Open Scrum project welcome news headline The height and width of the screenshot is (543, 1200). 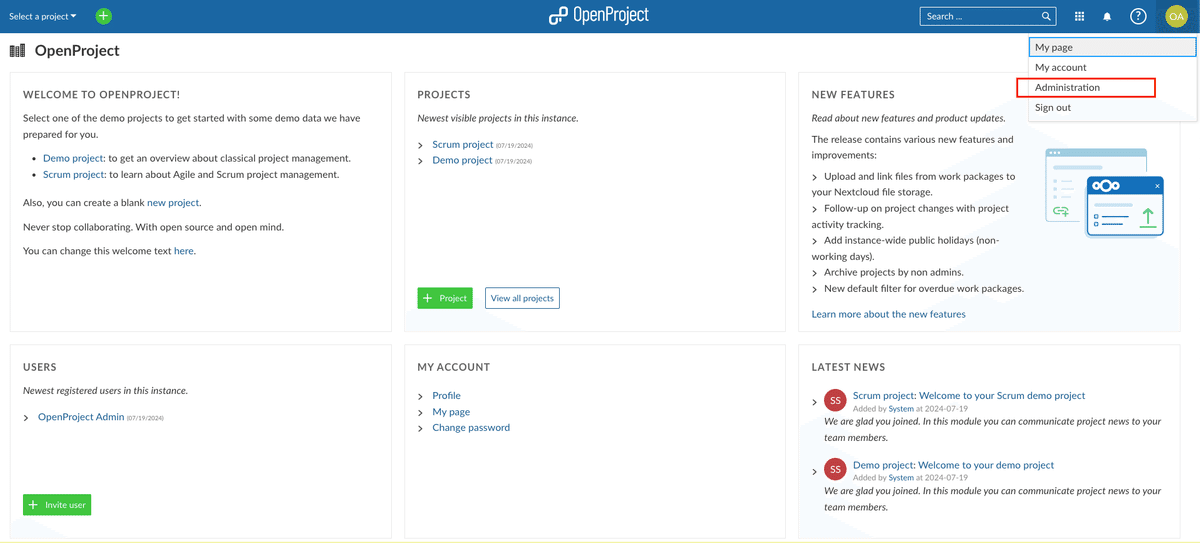[969, 396]
